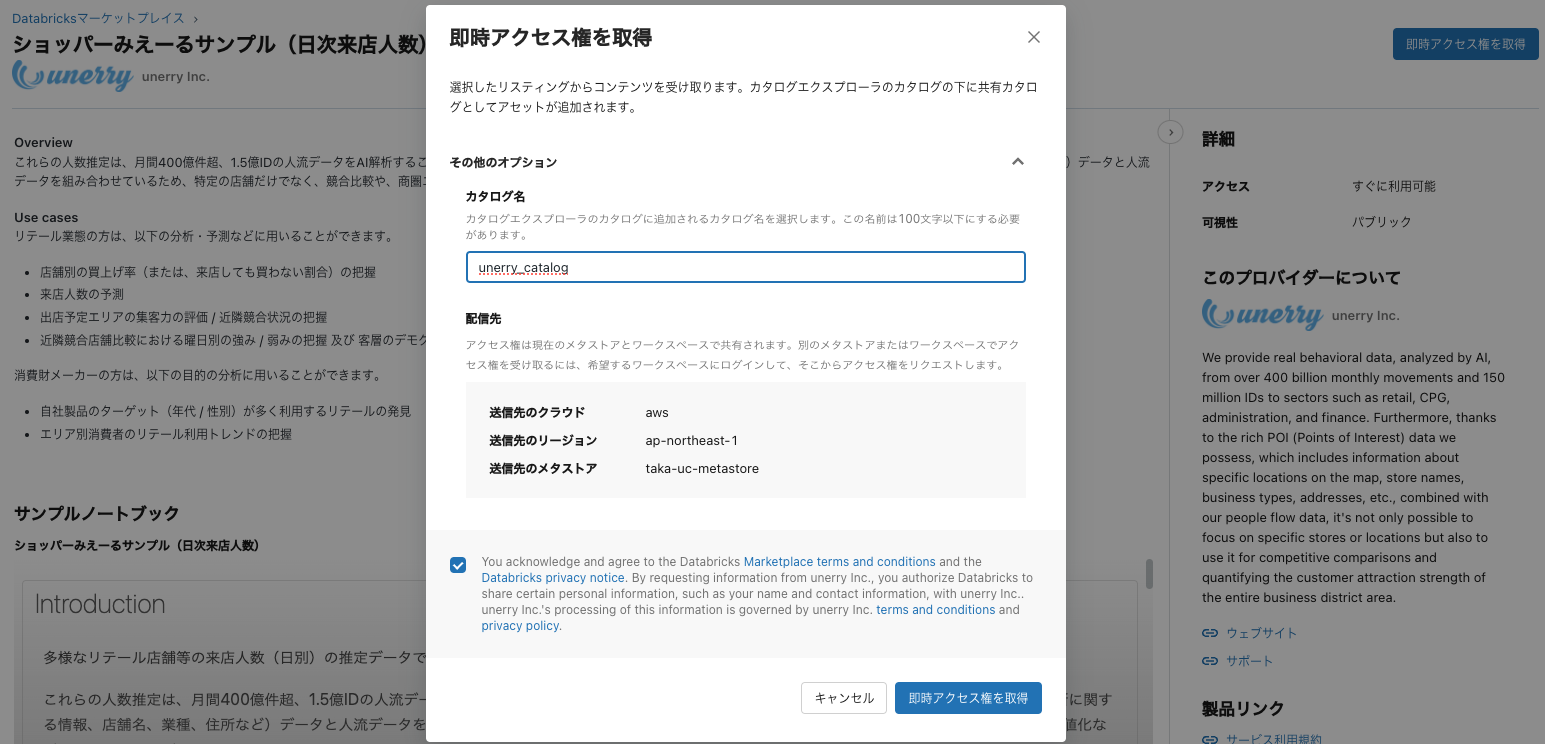Open the サポート link

(x=1250, y=661)
